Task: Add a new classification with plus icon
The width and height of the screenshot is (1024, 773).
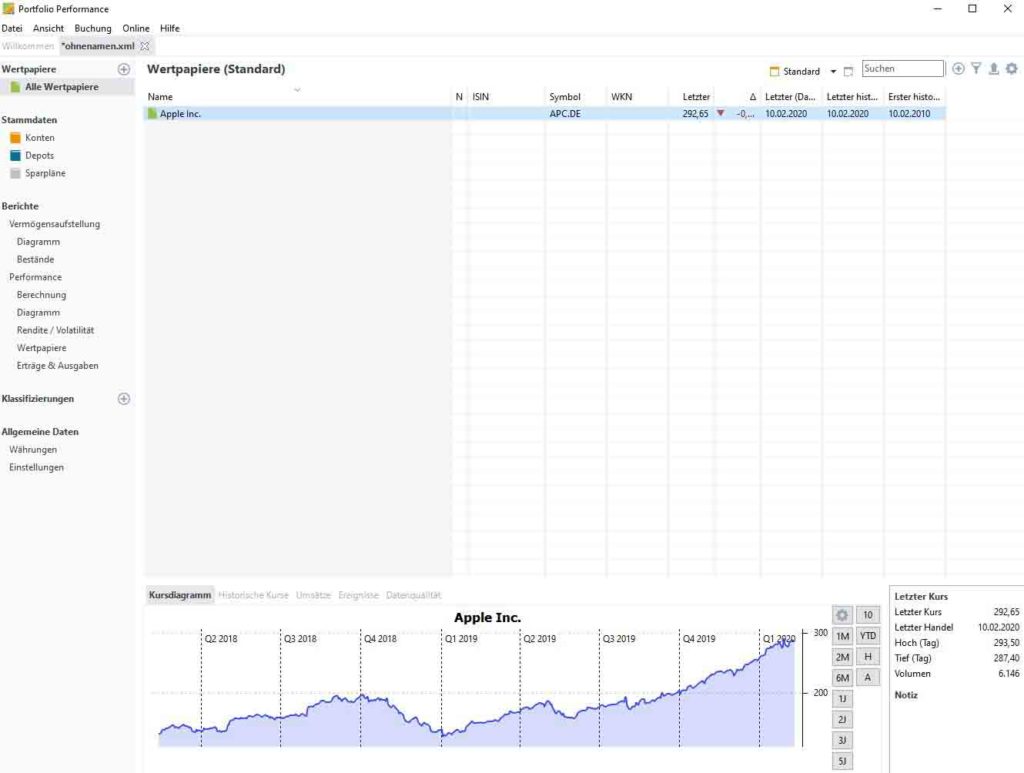Action: pyautogui.click(x=123, y=399)
